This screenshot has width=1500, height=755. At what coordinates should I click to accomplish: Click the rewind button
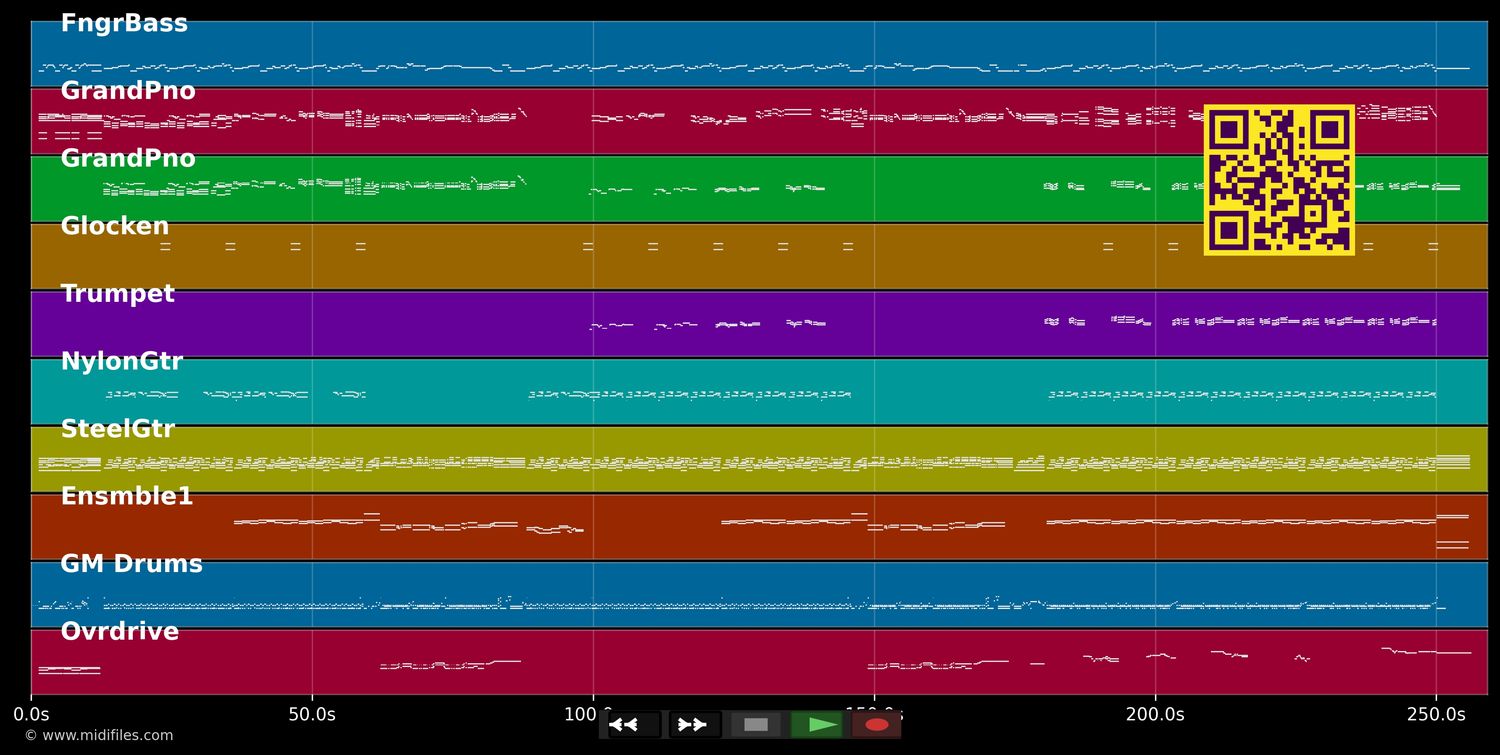pos(633,725)
